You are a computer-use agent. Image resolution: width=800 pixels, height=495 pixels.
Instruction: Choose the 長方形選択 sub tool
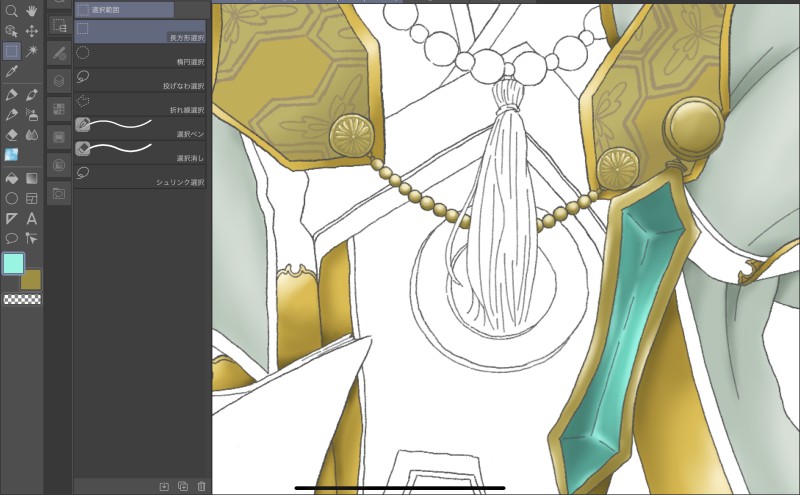click(140, 32)
